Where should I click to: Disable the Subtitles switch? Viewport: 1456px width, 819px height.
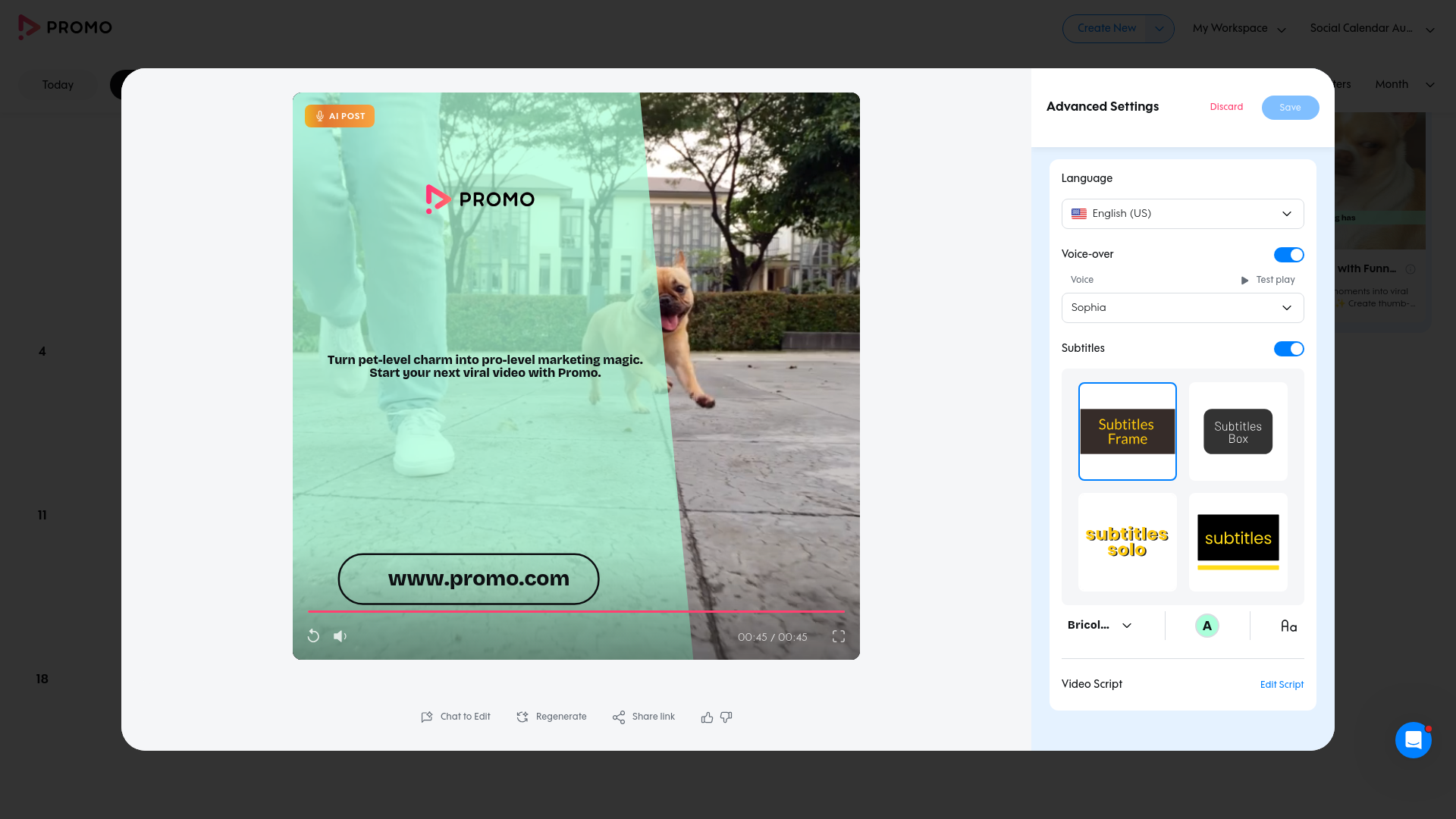point(1288,349)
